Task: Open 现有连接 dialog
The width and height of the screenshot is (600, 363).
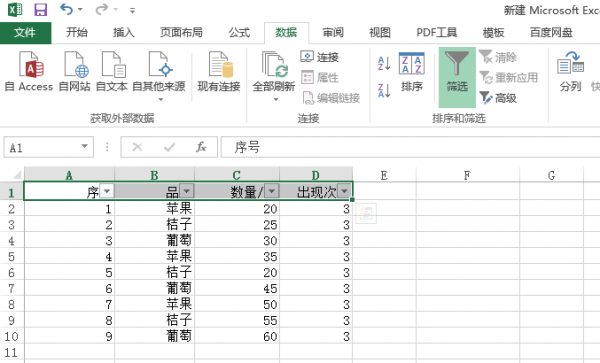Action: pyautogui.click(x=219, y=72)
